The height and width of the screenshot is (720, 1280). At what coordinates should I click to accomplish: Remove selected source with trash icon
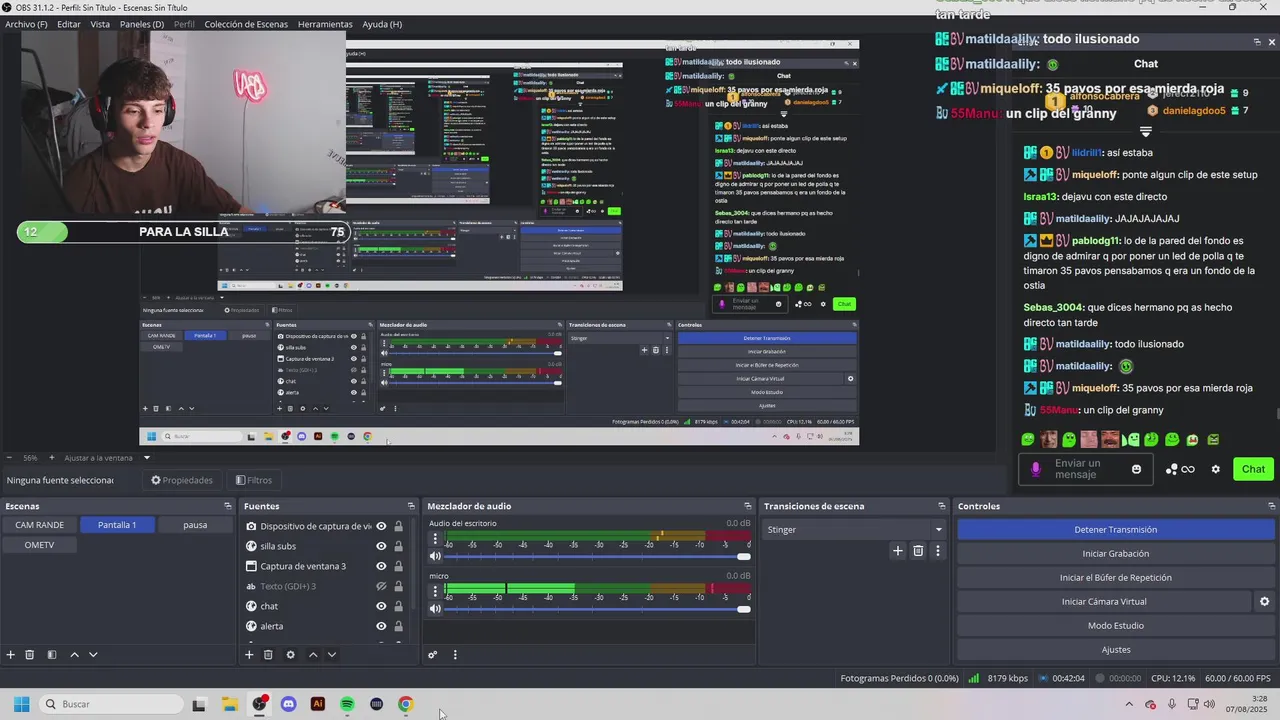(x=268, y=655)
